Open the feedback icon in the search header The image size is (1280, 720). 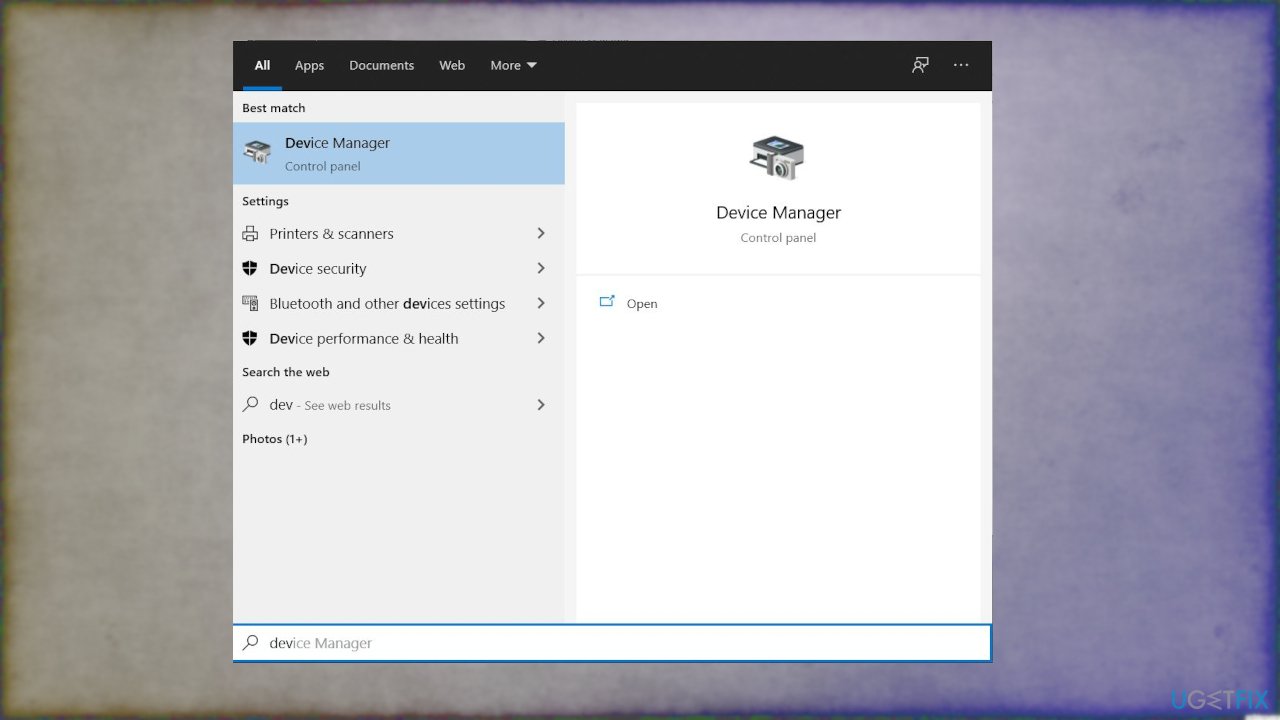pyautogui.click(x=920, y=65)
